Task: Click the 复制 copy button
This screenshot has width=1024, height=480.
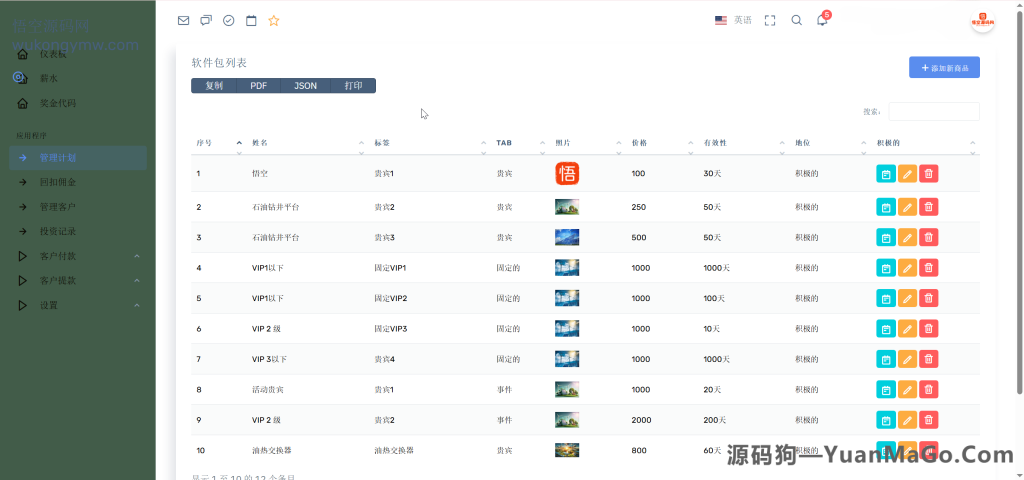Action: click(214, 86)
